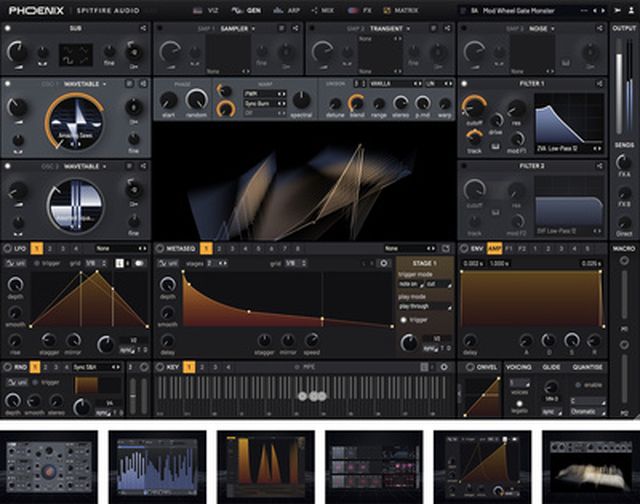Viewport: 640px width, 504px height.
Task: Expand OSC 2 WAVETABLE type dropdown
Action: (85, 167)
